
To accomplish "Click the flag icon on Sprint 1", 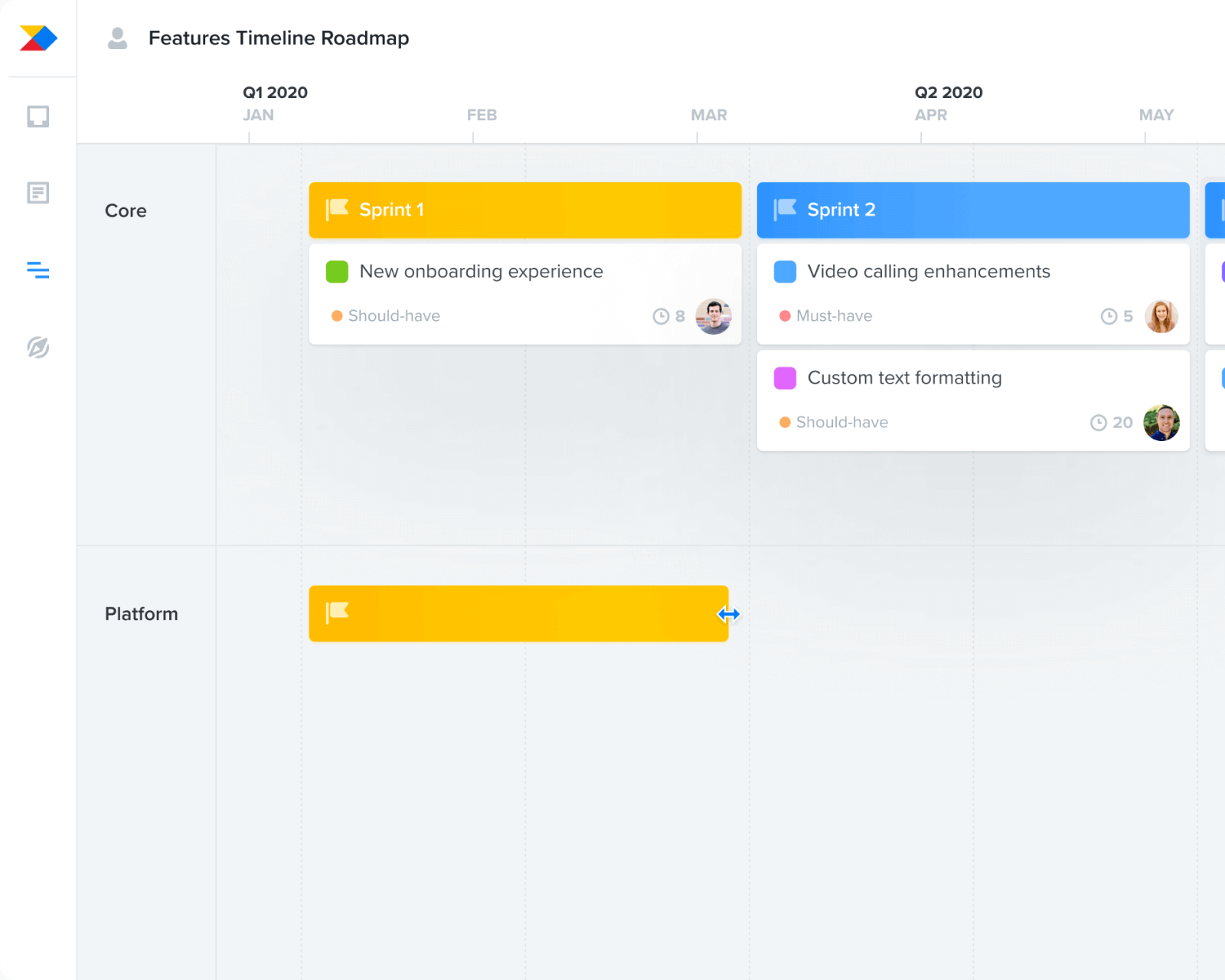I will pos(338,209).
